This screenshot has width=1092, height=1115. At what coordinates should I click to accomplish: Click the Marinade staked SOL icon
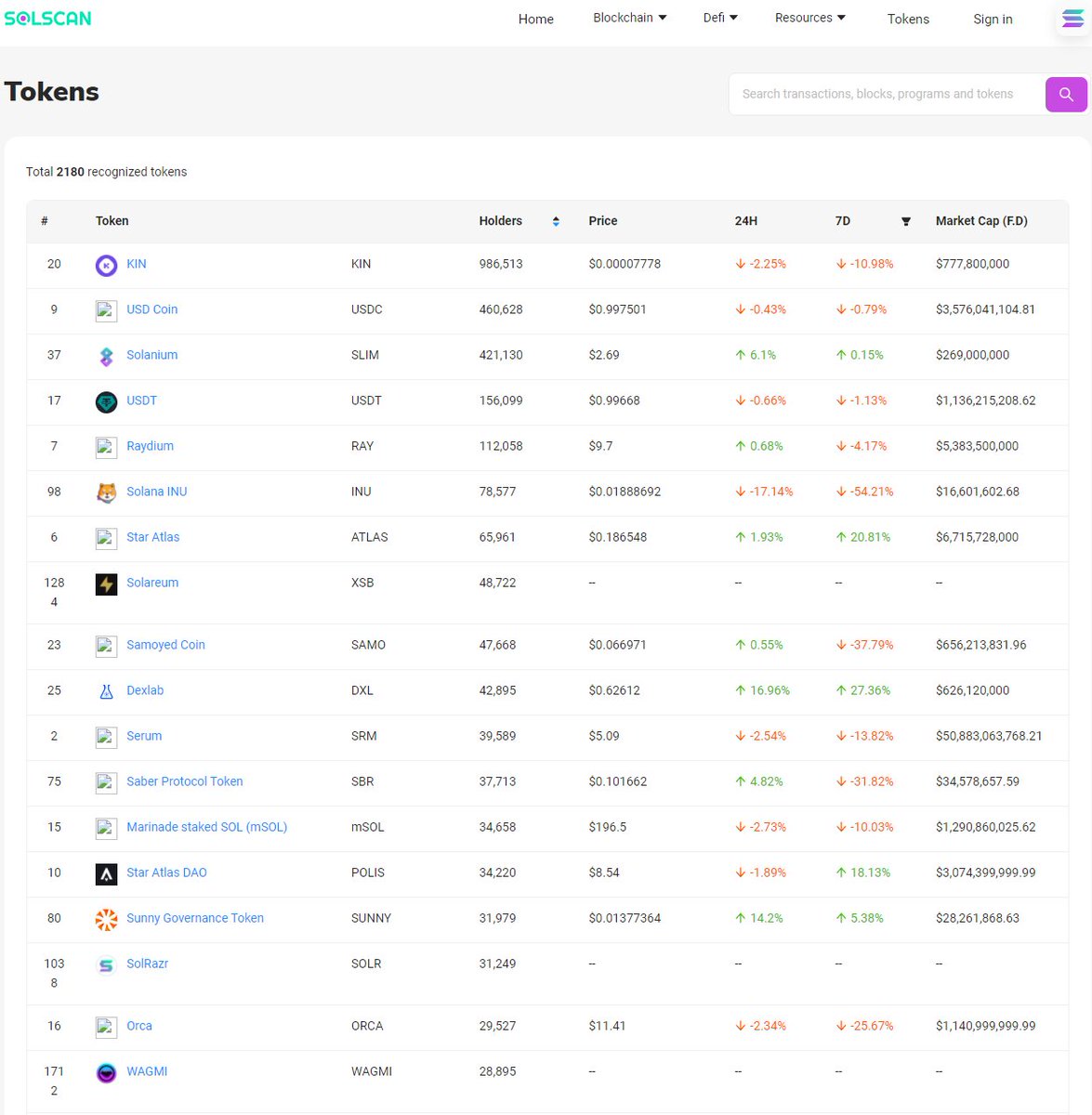(107, 828)
